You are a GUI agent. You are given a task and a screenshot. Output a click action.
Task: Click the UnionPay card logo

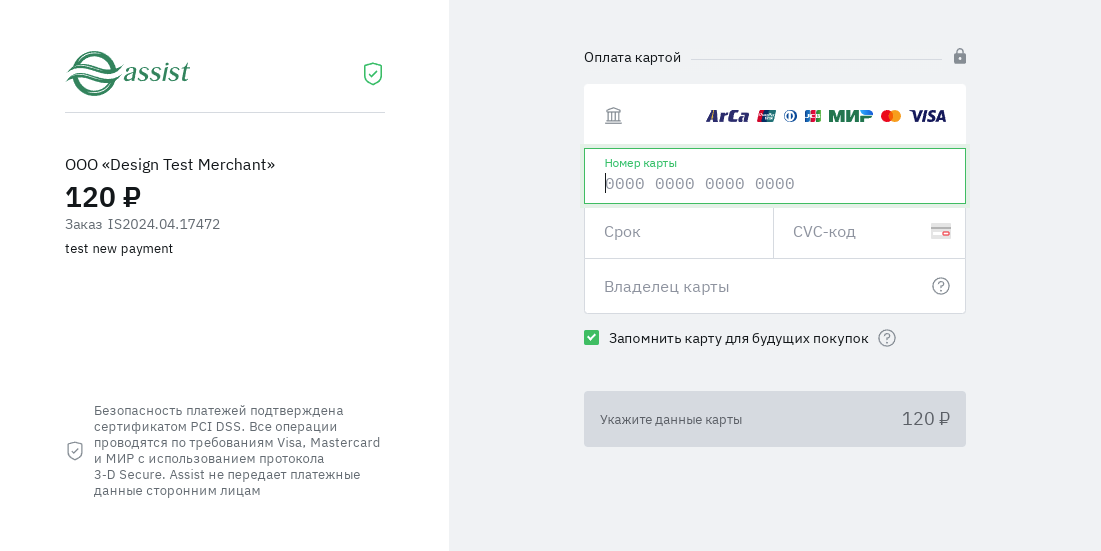pyautogui.click(x=767, y=116)
